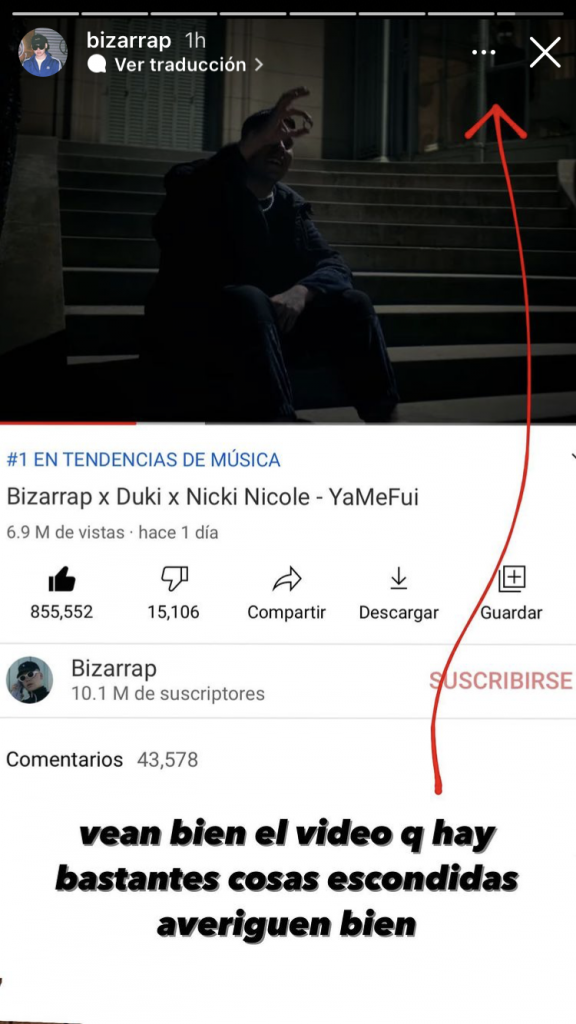Click the red video progress bar

coord(68,423)
